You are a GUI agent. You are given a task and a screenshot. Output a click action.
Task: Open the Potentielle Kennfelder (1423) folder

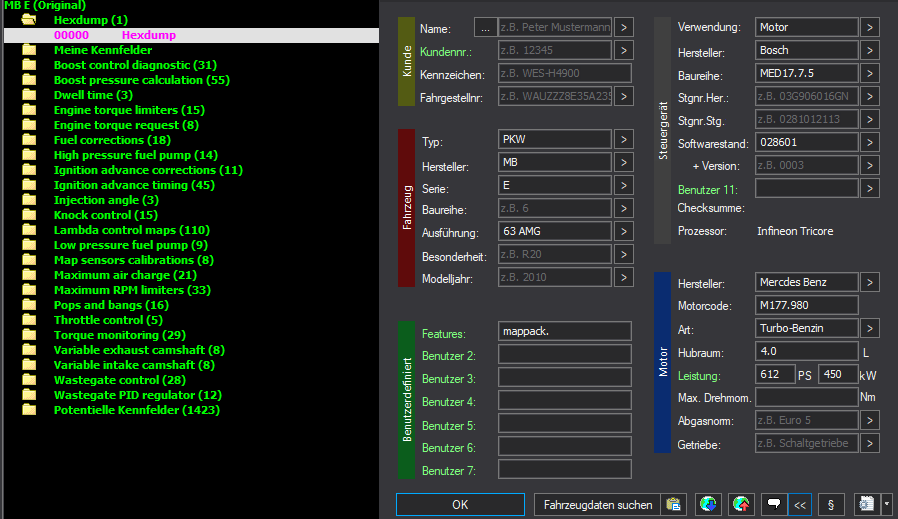pos(136,410)
